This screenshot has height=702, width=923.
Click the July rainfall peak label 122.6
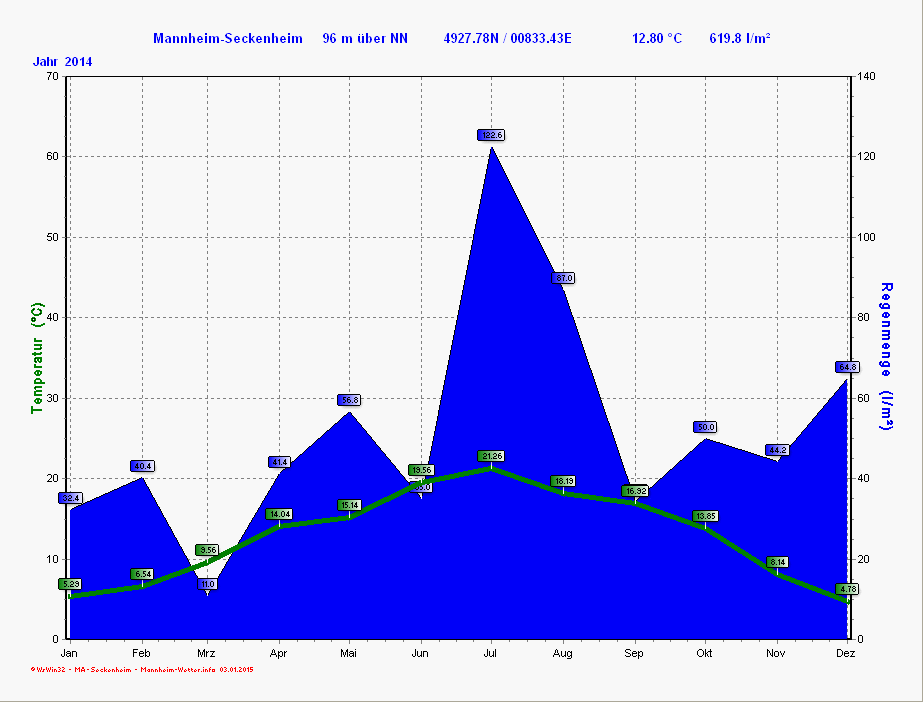click(x=492, y=135)
